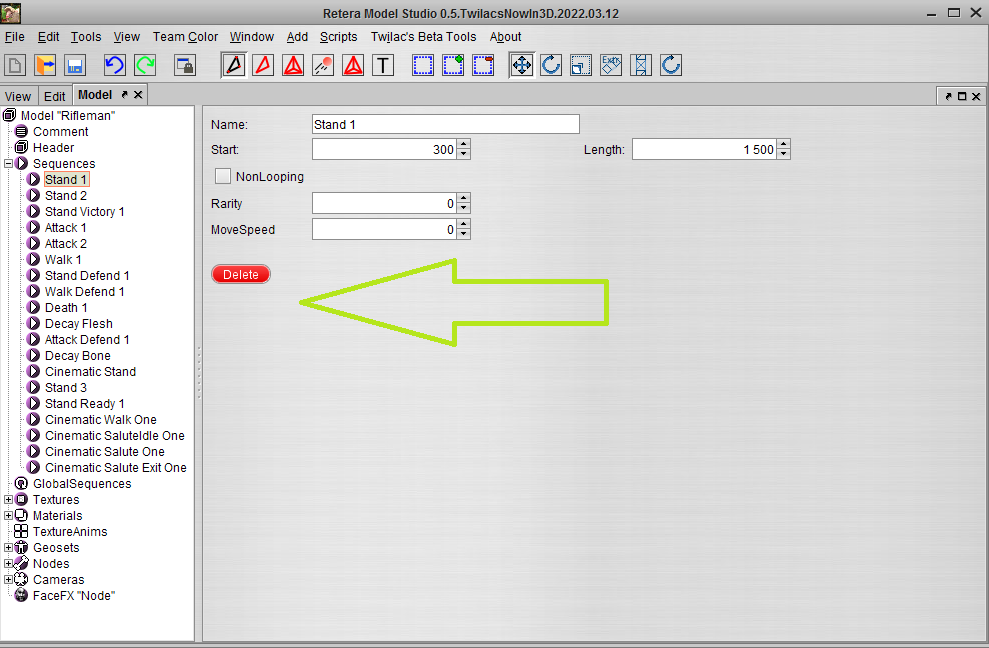
Task: Click the Start value field
Action: pyautogui.click(x=384, y=150)
